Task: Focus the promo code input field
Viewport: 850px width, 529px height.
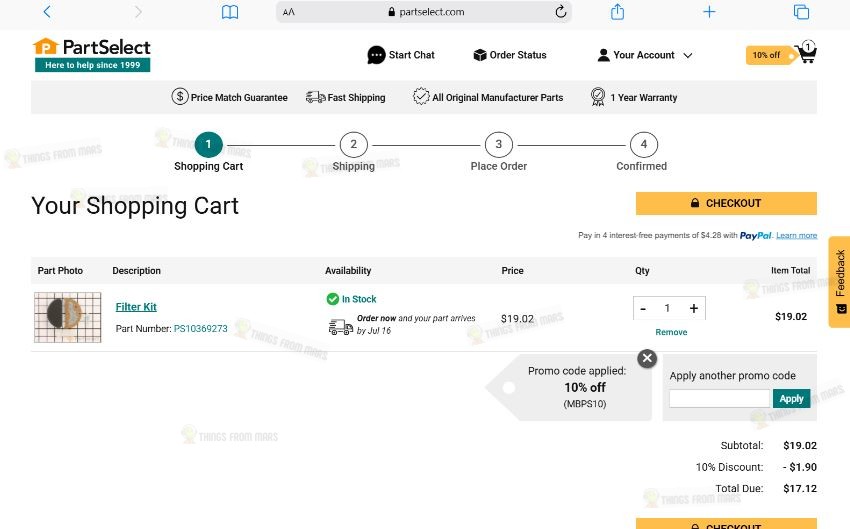Action: (x=719, y=398)
